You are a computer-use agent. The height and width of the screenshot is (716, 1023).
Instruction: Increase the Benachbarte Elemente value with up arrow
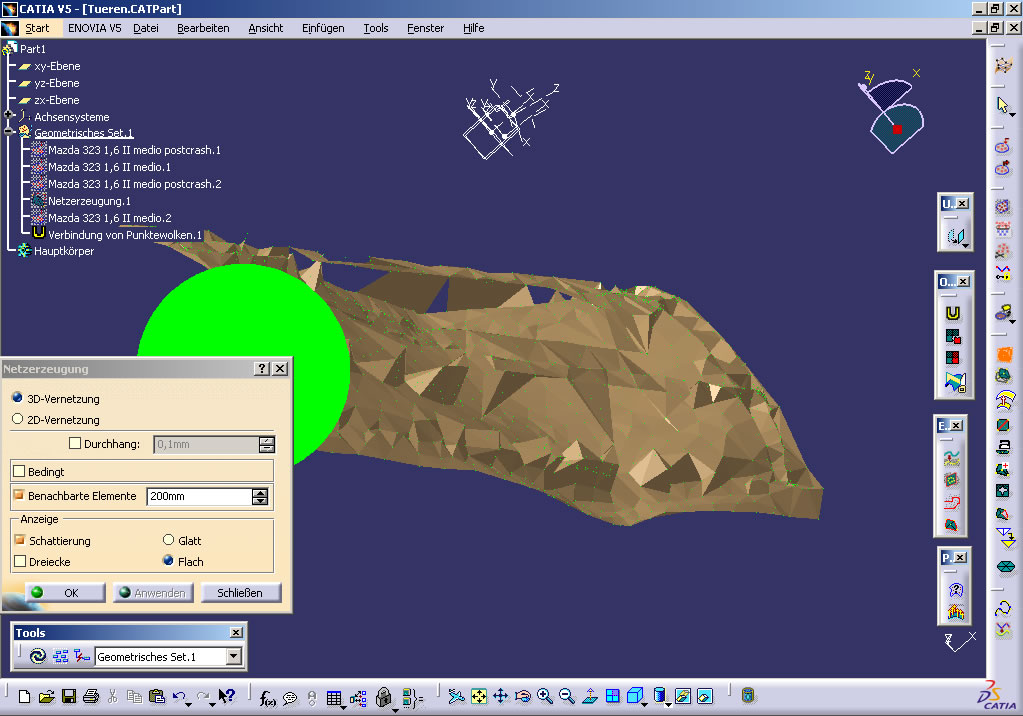pyautogui.click(x=260, y=492)
